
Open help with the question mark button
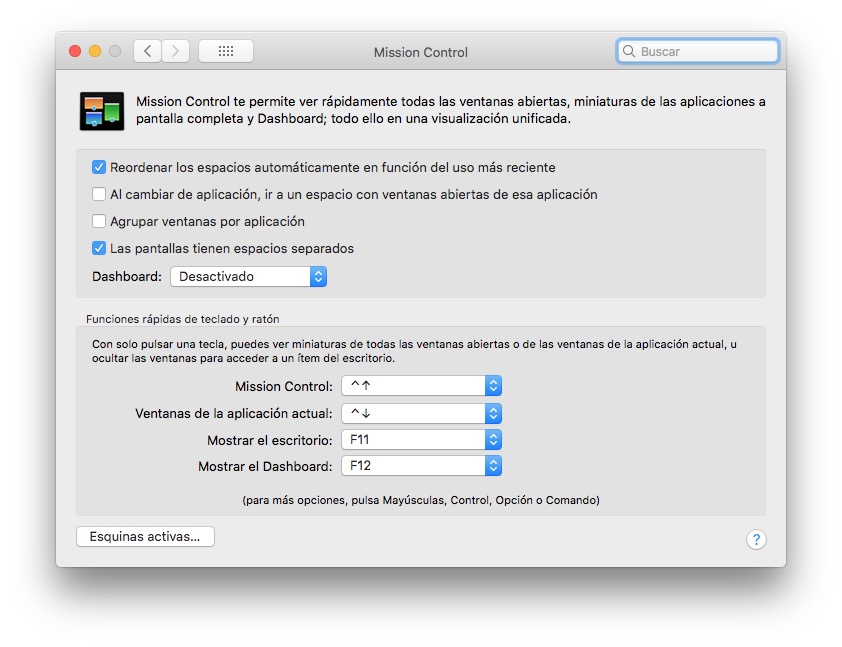(756, 539)
